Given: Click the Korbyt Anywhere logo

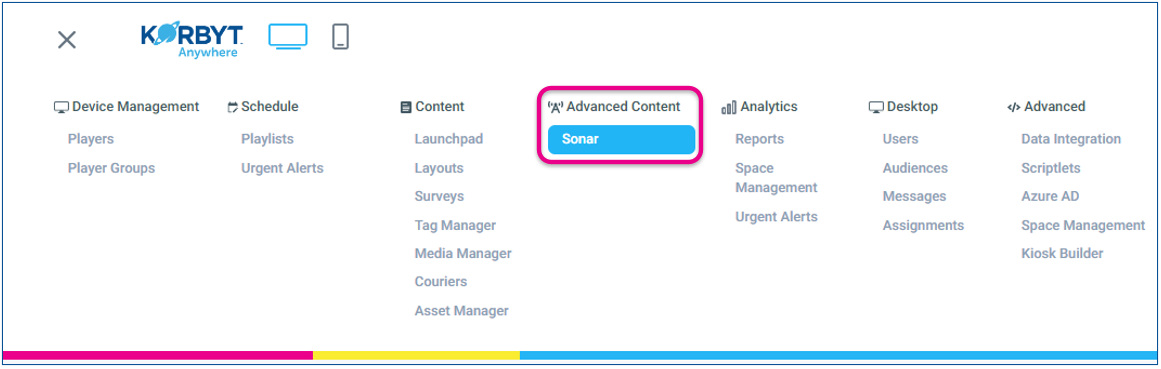Looking at the screenshot, I should pos(191,41).
